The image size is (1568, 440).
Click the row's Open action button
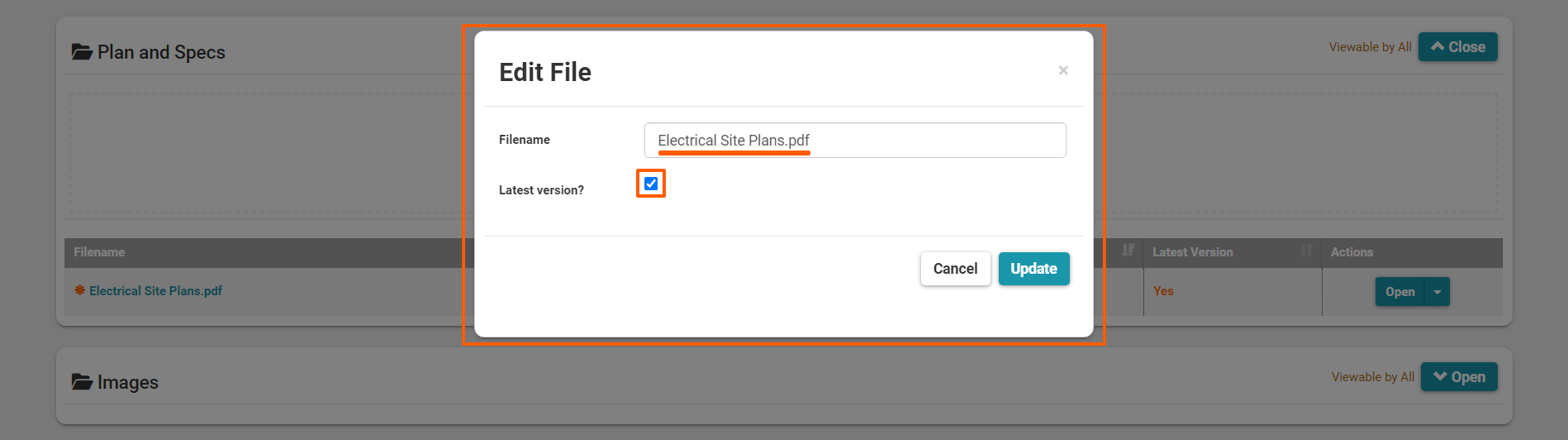click(x=1399, y=292)
